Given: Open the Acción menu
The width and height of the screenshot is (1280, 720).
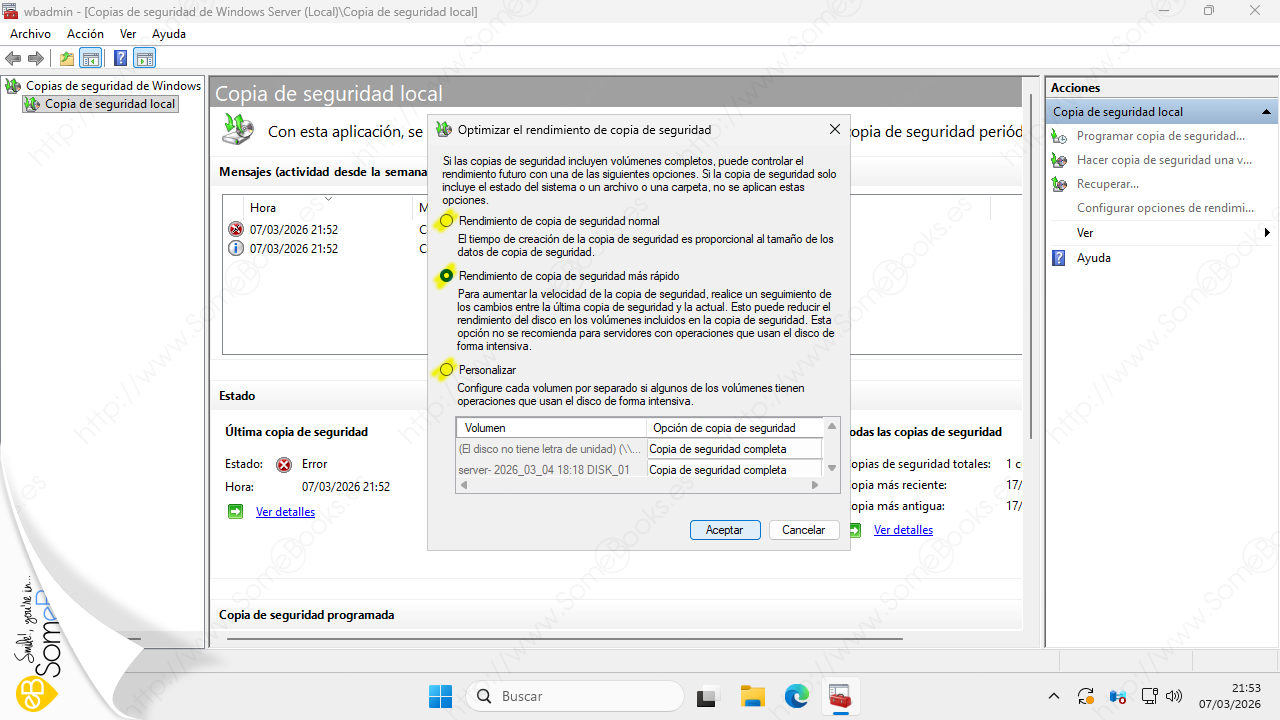Looking at the screenshot, I should 85,34.
